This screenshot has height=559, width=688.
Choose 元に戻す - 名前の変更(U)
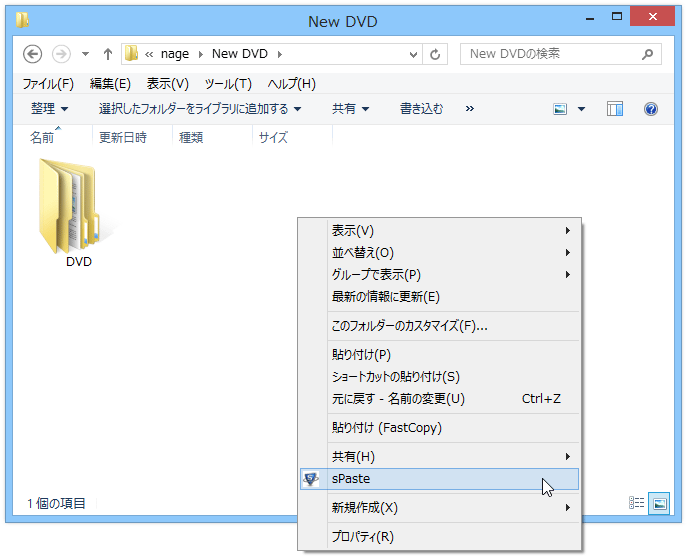[440, 398]
